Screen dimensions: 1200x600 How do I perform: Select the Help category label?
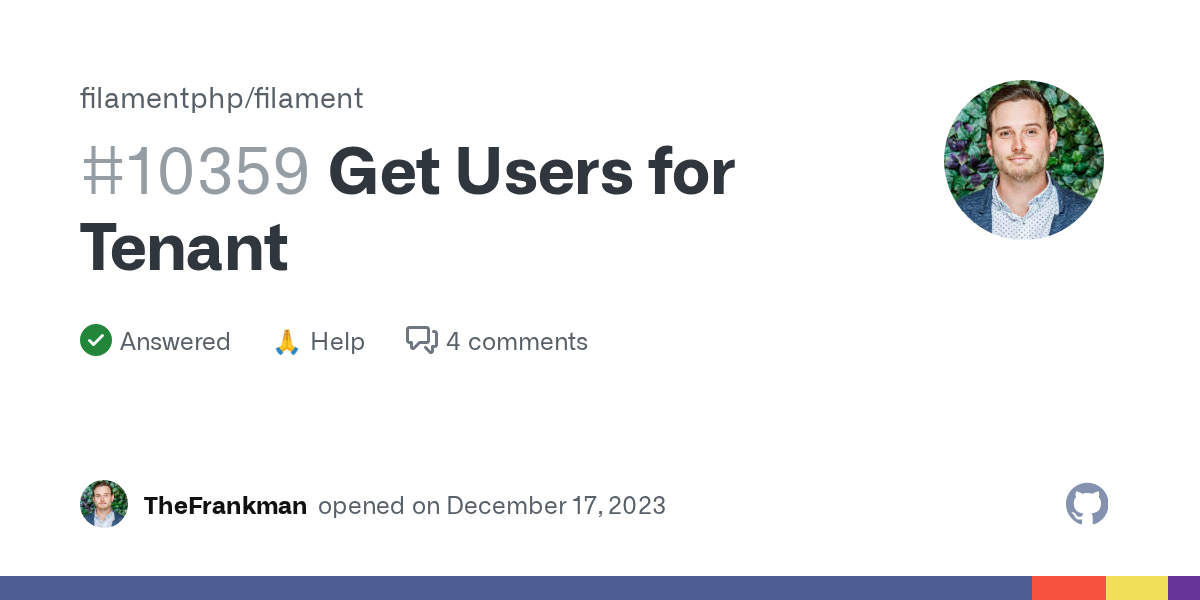point(337,342)
